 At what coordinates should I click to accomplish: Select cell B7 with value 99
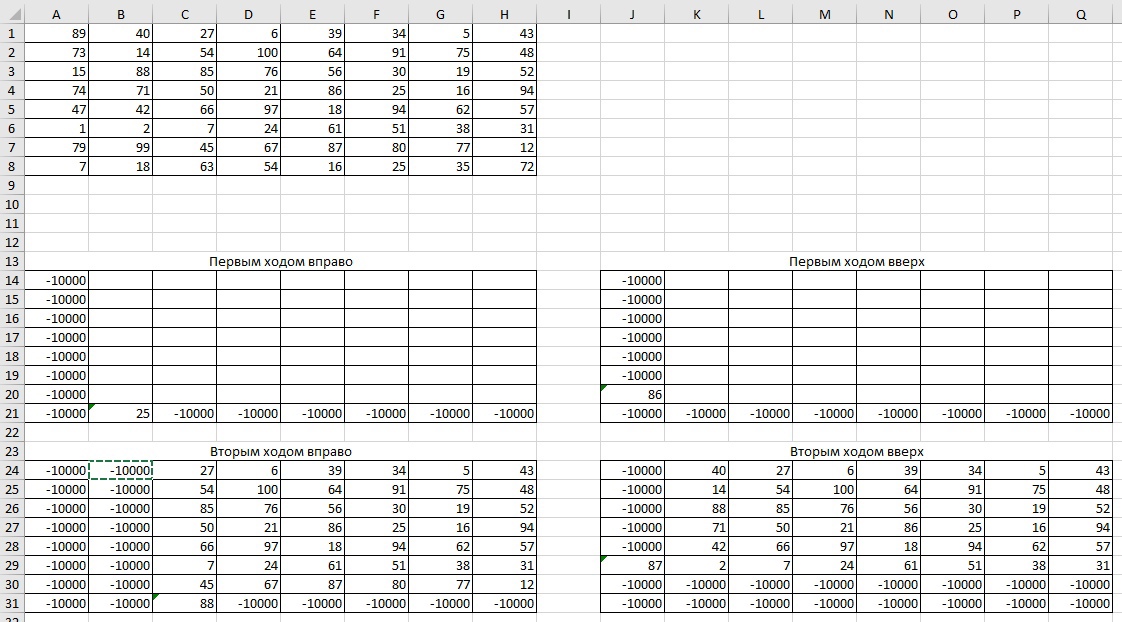pos(120,147)
